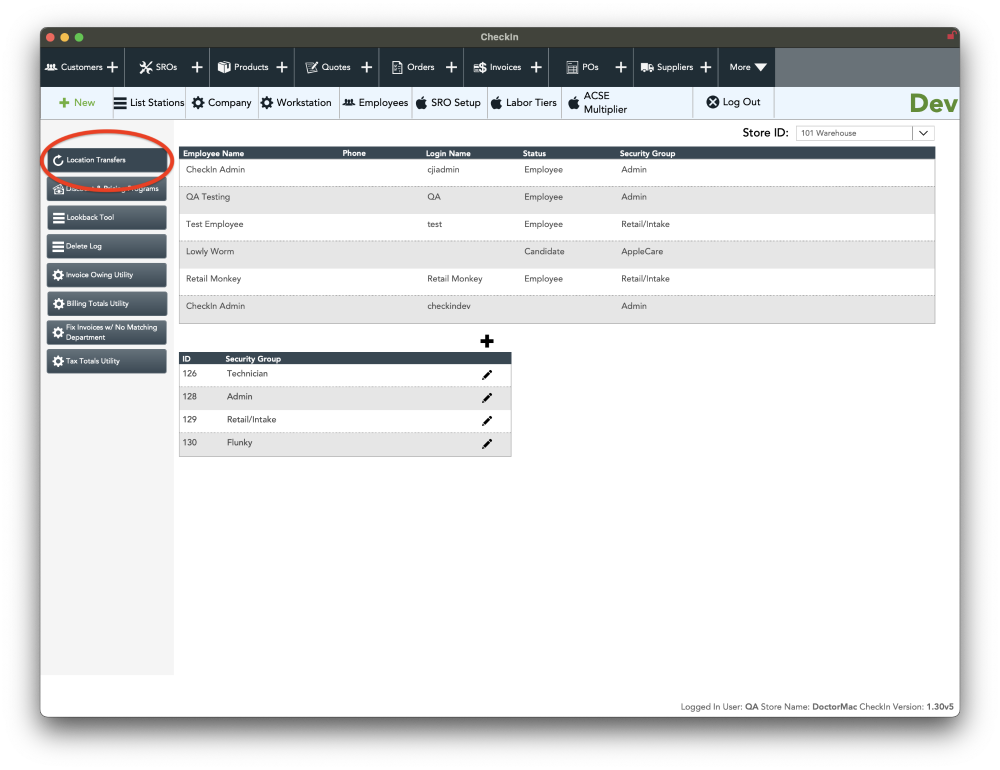Open the Lookback Tool
The image size is (1000, 770).
[x=106, y=218]
